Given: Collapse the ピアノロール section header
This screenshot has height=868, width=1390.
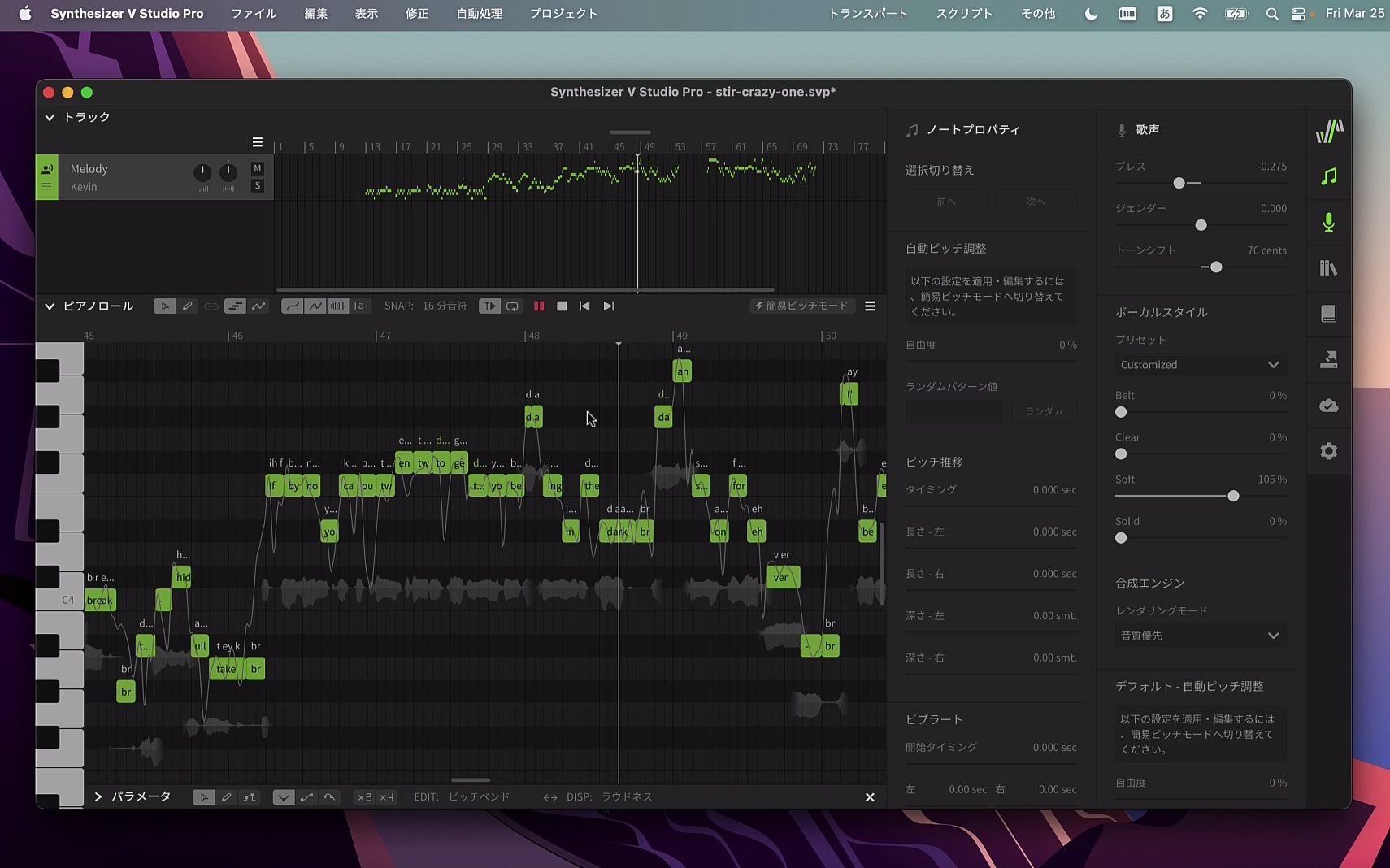Looking at the screenshot, I should coord(50,306).
